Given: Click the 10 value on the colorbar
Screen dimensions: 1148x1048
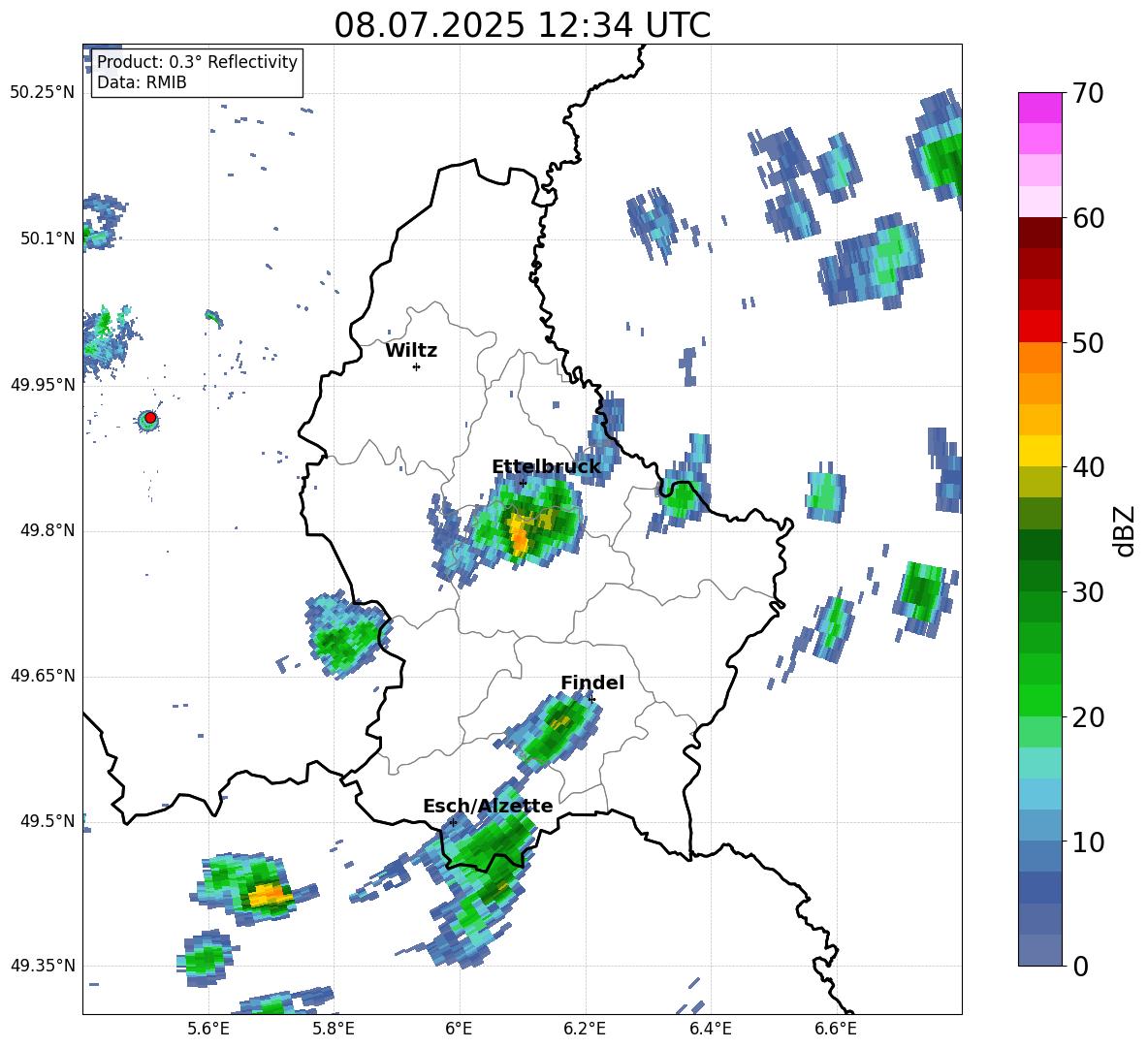Looking at the screenshot, I should click(x=1088, y=842).
